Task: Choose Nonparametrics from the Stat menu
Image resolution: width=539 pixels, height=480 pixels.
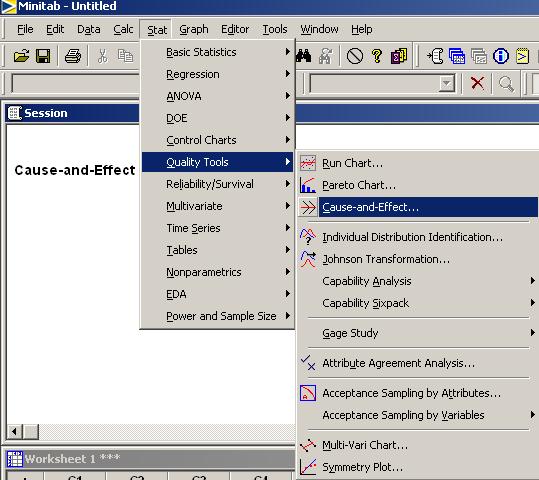Action: [x=218, y=272]
